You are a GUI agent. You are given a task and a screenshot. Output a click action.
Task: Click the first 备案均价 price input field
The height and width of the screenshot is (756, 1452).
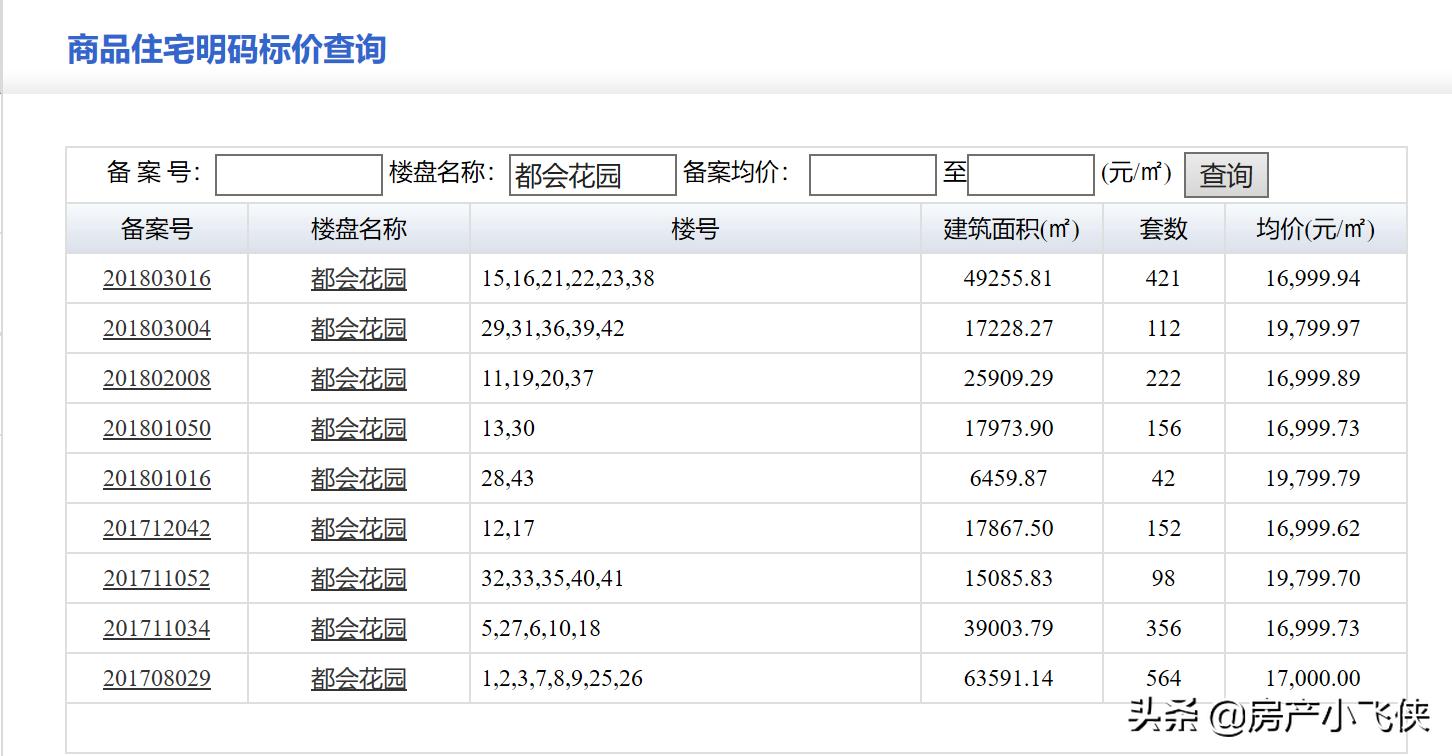[871, 174]
